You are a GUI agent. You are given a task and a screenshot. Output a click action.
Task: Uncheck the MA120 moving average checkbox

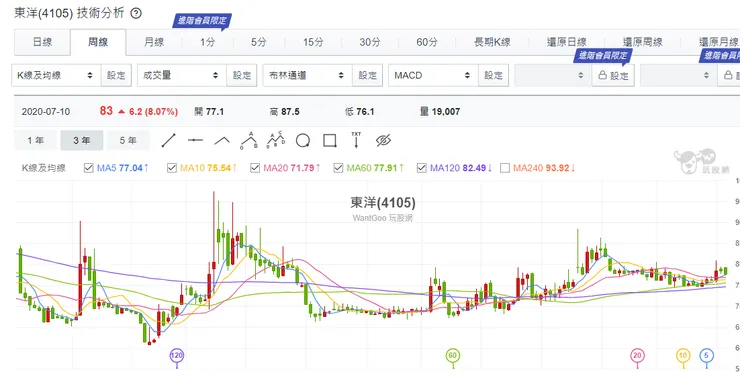tap(421, 168)
